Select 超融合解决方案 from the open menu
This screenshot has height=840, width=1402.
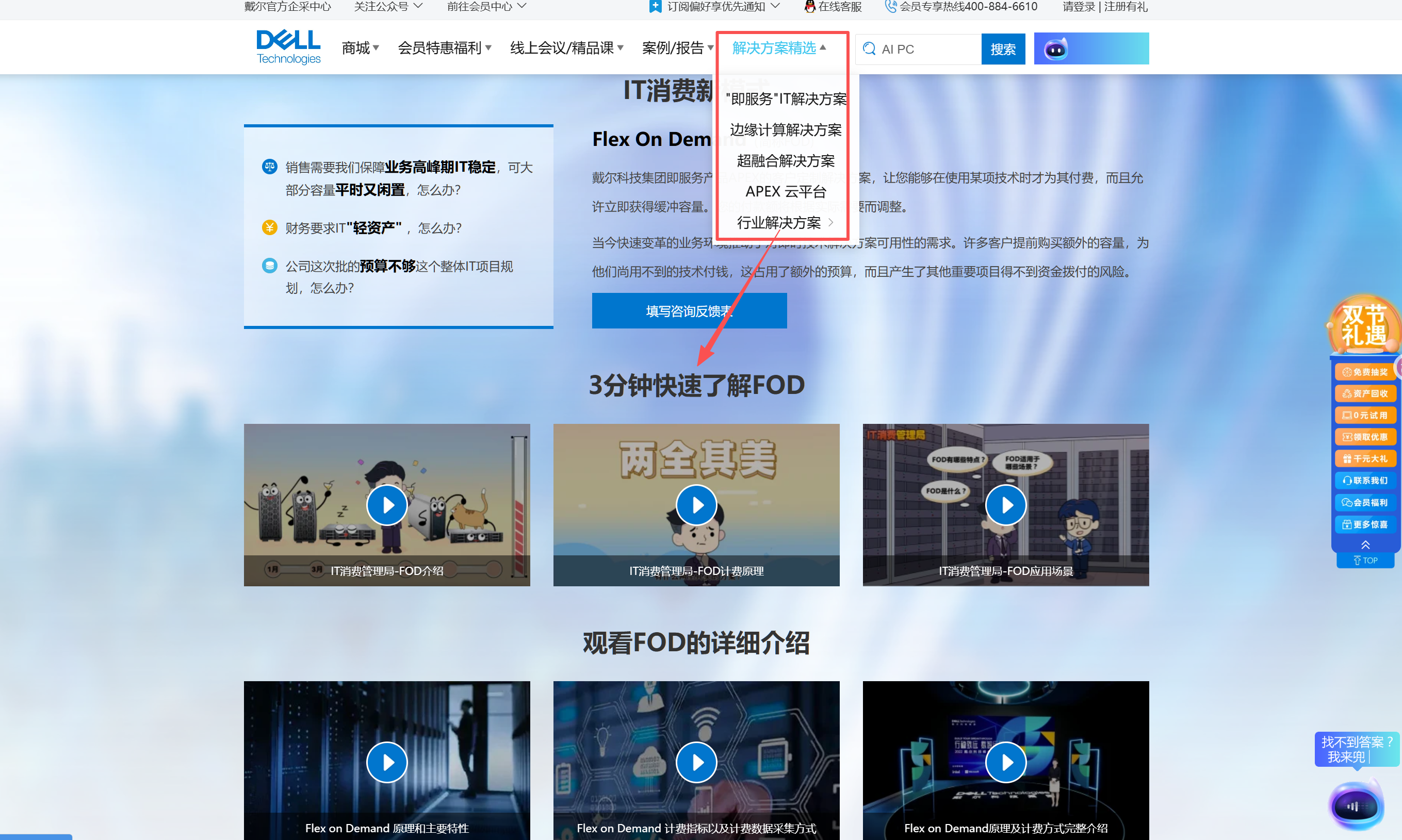786,161
